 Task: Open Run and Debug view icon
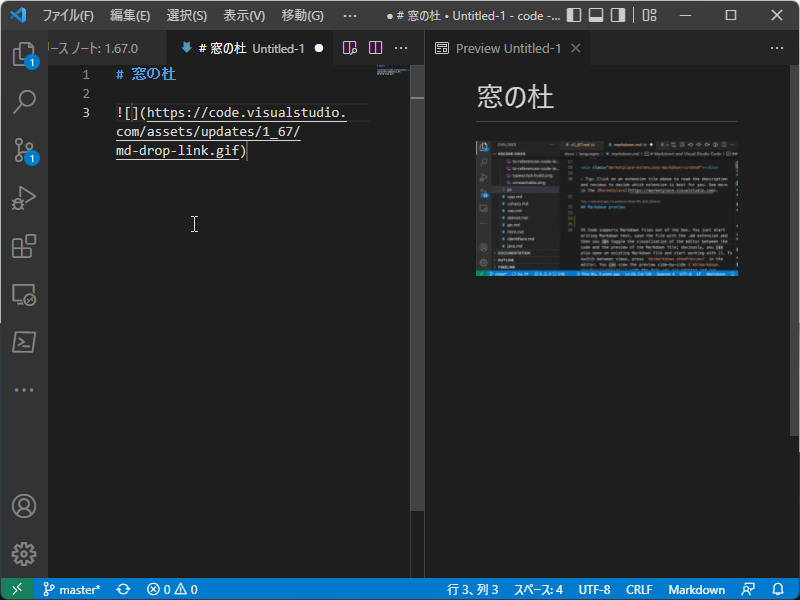[24, 198]
